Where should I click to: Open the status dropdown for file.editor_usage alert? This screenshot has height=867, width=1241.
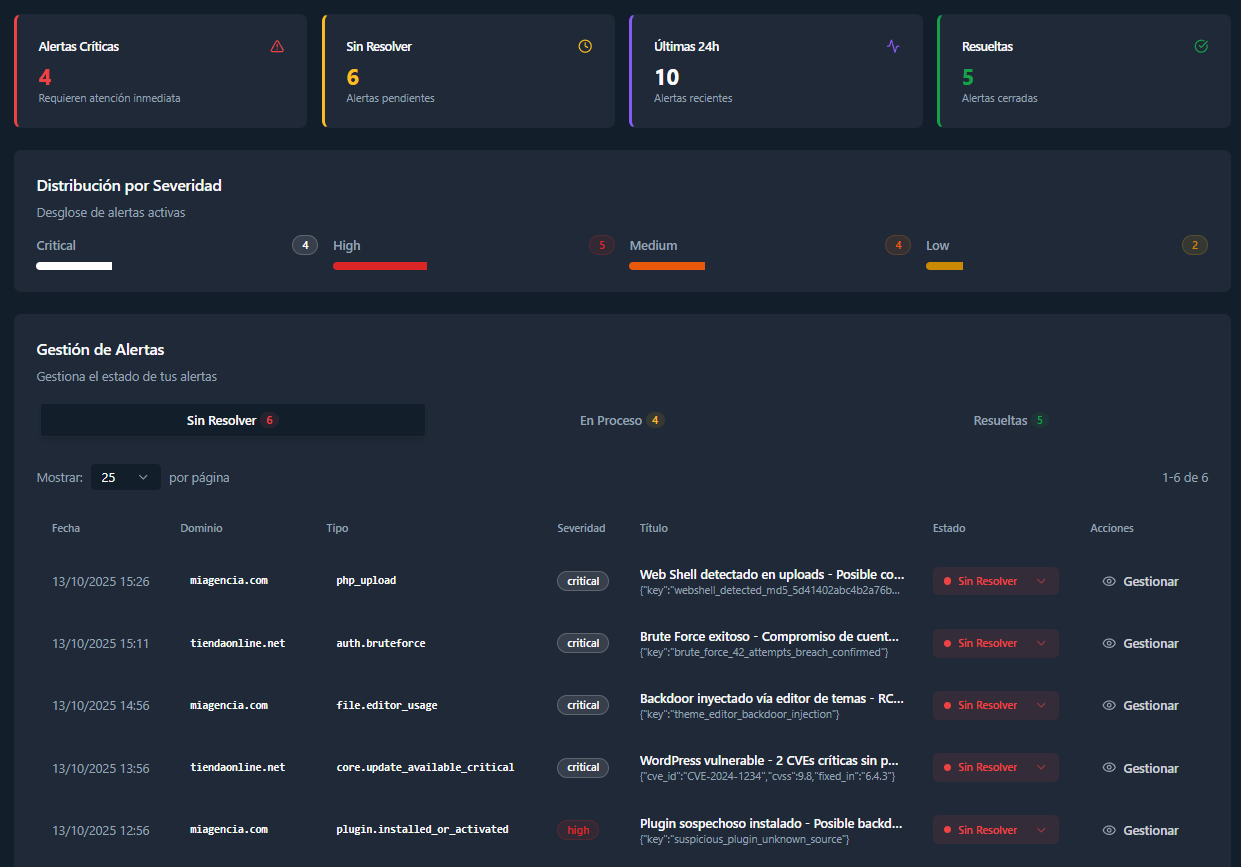pyautogui.click(x=995, y=705)
